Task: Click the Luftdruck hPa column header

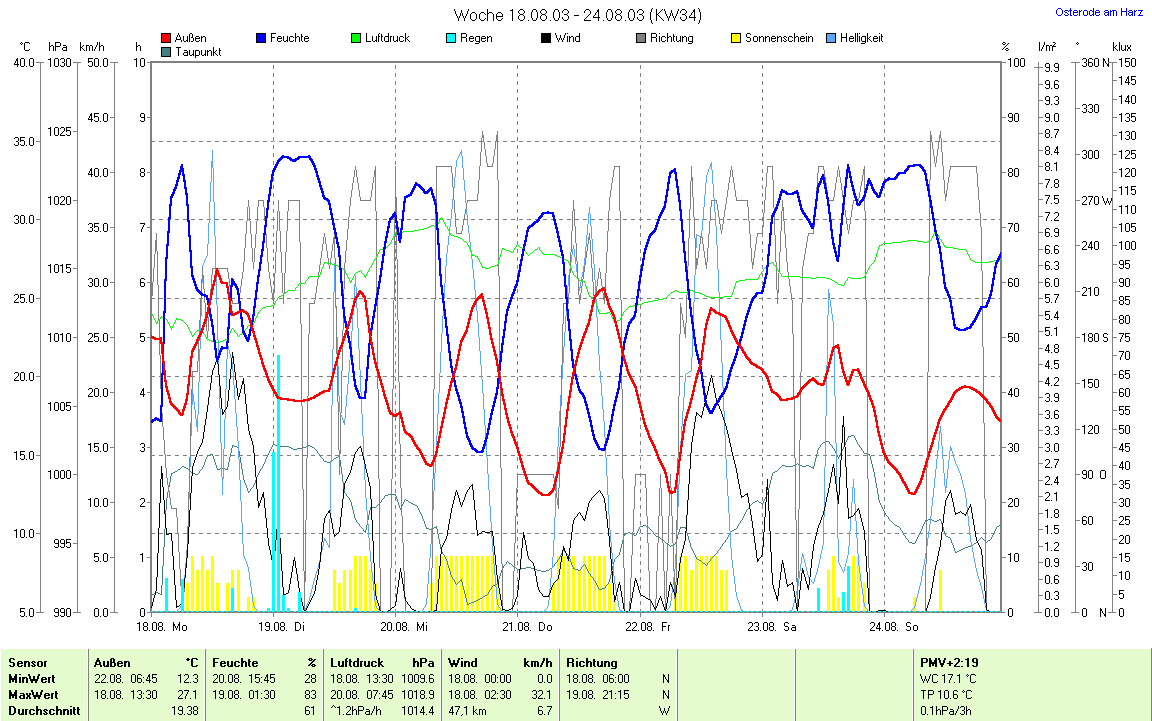Action: [x=385, y=663]
